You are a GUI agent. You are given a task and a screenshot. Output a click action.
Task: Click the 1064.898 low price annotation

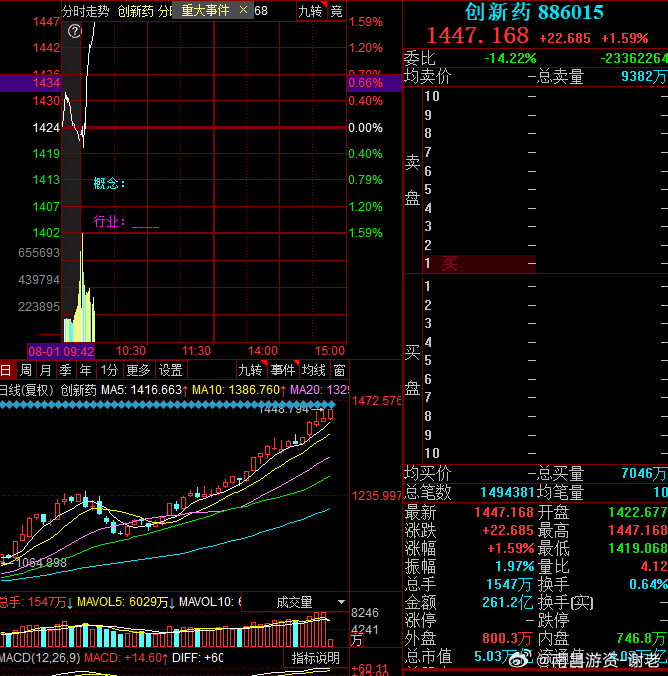pyautogui.click(x=41, y=562)
